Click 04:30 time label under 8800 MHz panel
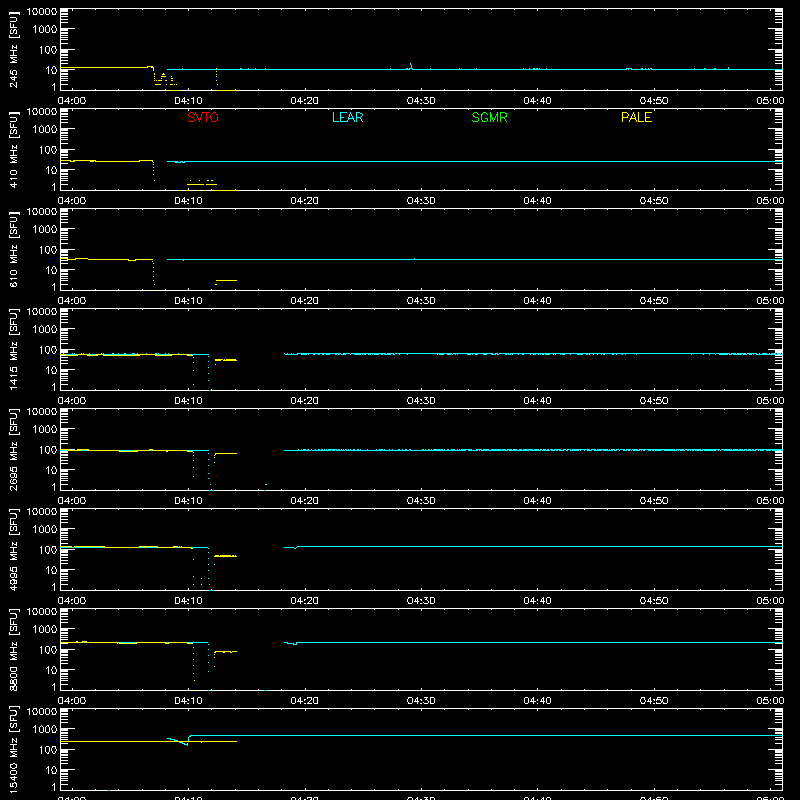 pos(421,701)
